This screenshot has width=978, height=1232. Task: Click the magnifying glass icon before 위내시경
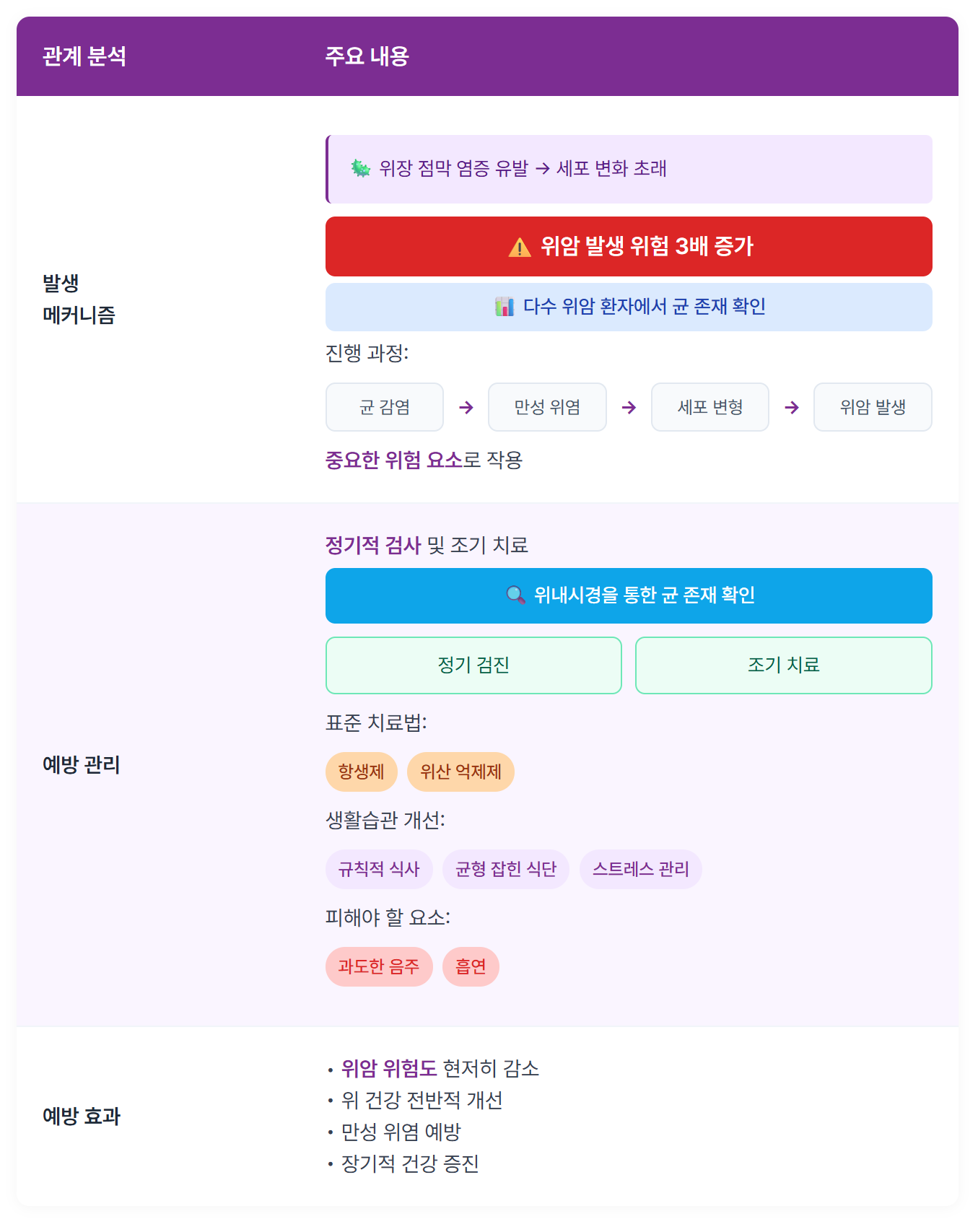515,595
